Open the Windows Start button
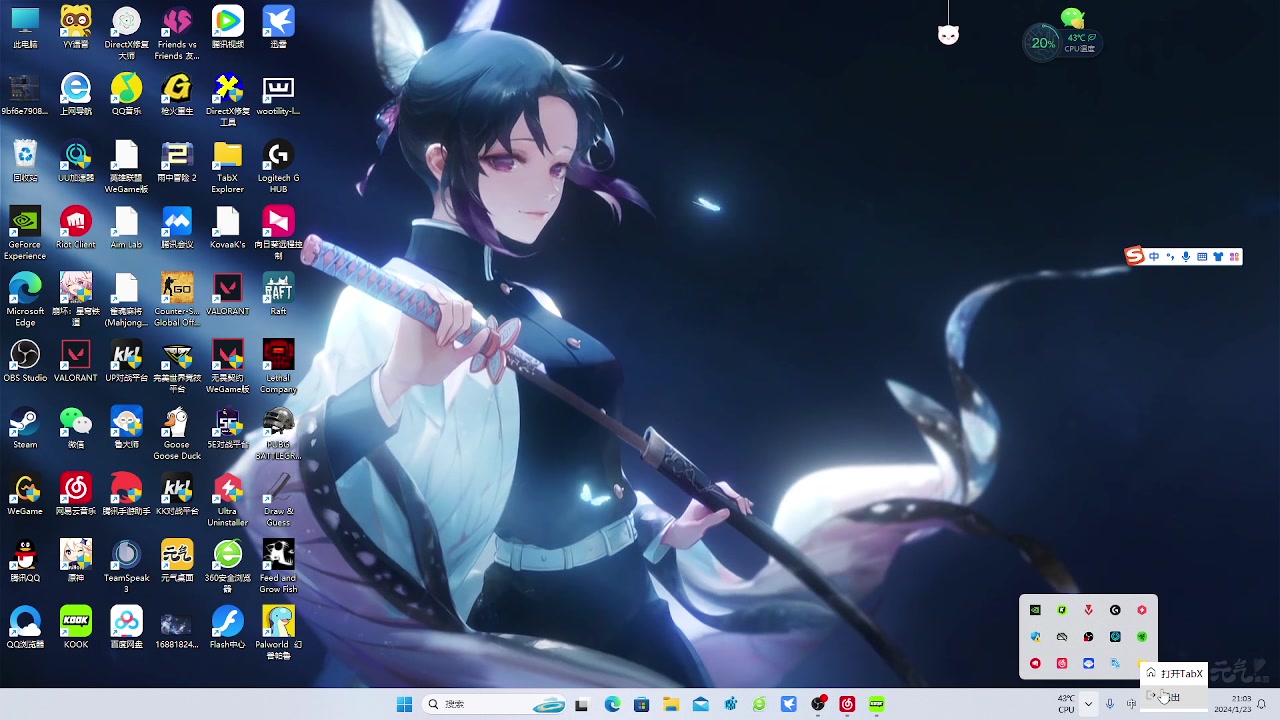The height and width of the screenshot is (720, 1280). coord(404,704)
